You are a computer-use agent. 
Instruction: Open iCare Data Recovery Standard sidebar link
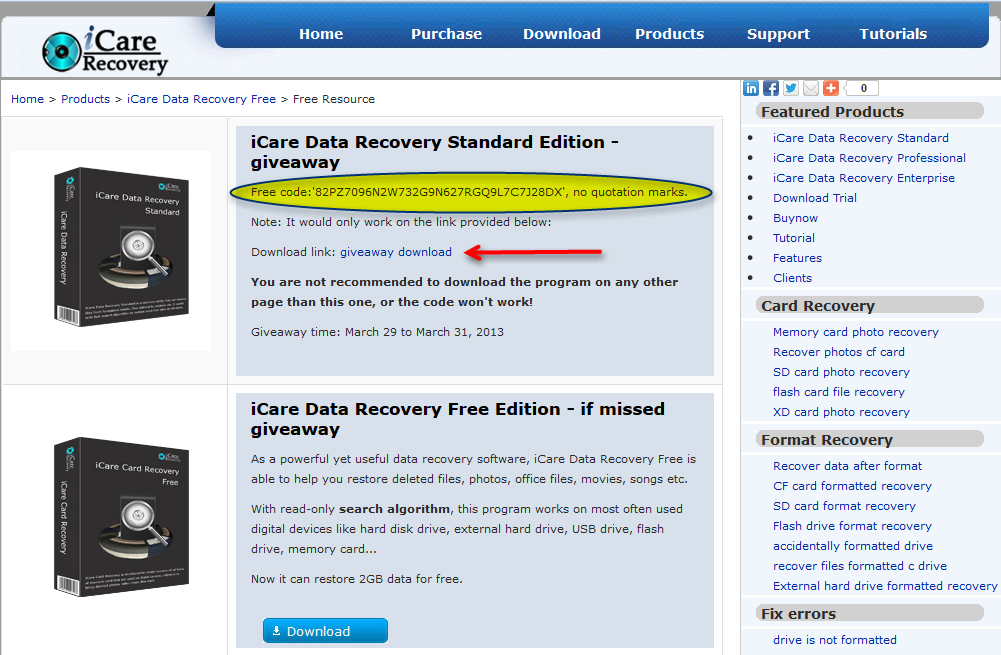point(861,138)
